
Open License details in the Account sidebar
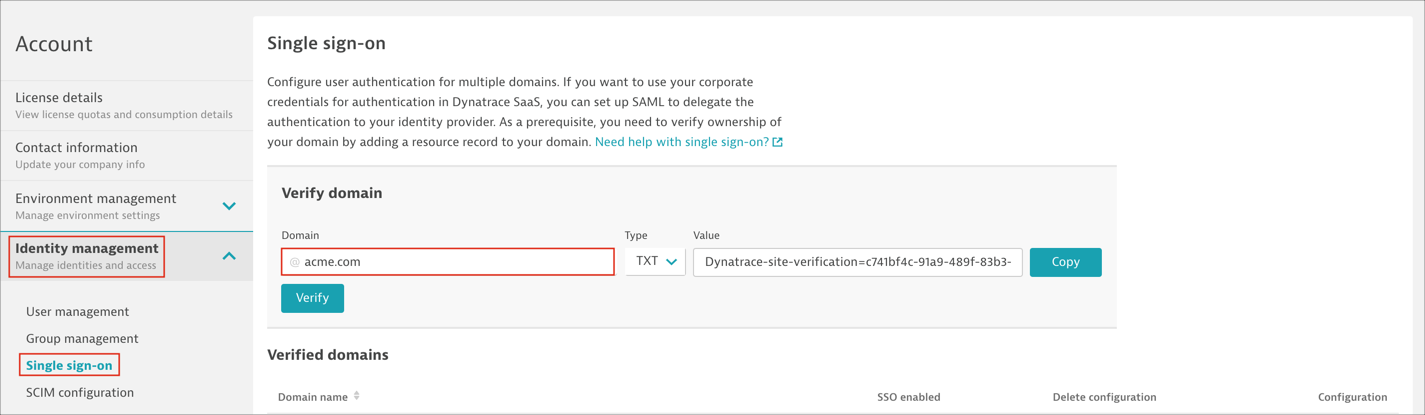click(59, 98)
